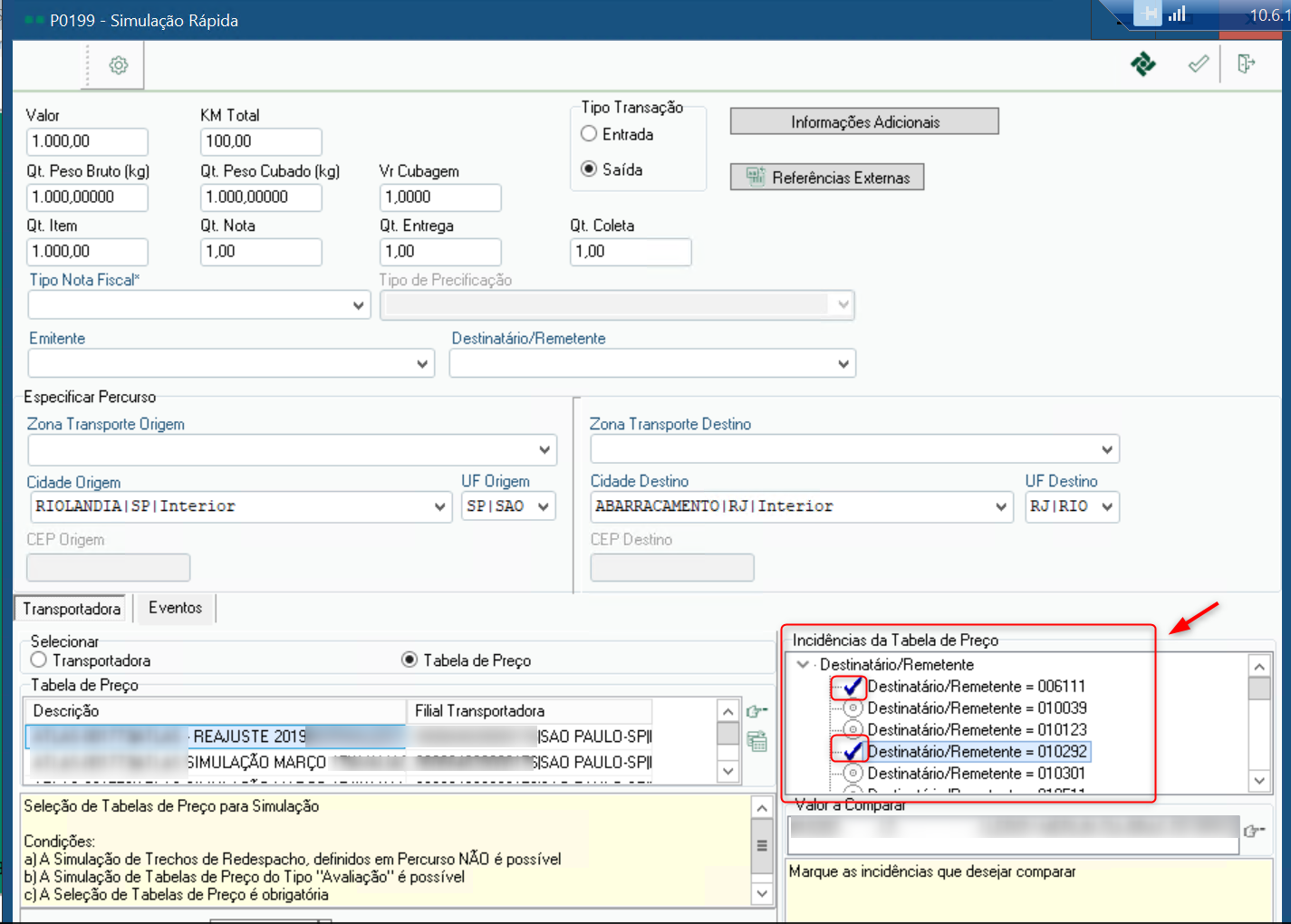Image resolution: width=1291 pixels, height=924 pixels.
Task: Open the Zona Transporte Origem dropdown
Action: 544,449
